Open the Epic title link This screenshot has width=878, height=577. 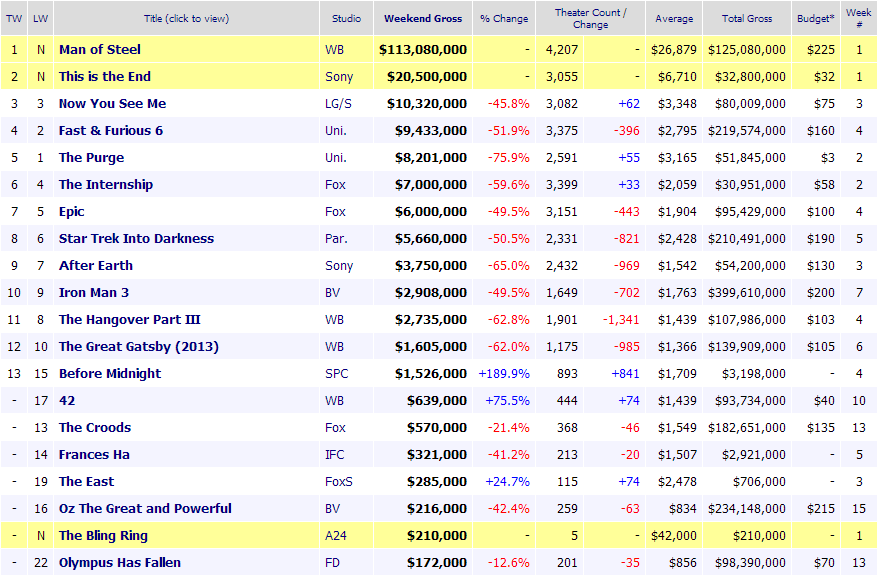click(x=72, y=212)
